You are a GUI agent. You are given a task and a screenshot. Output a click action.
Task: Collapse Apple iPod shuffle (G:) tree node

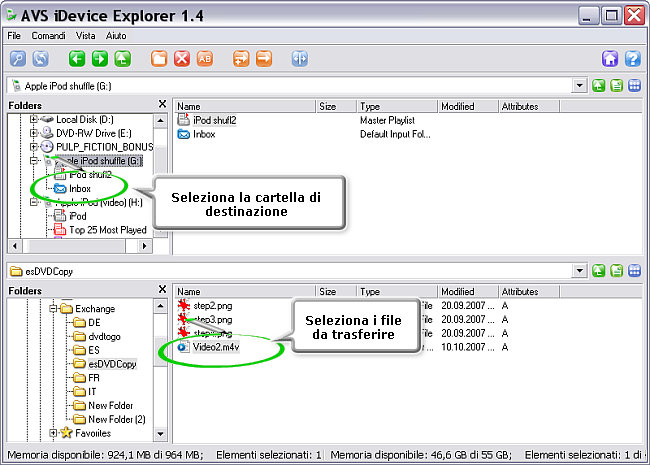click(x=34, y=161)
